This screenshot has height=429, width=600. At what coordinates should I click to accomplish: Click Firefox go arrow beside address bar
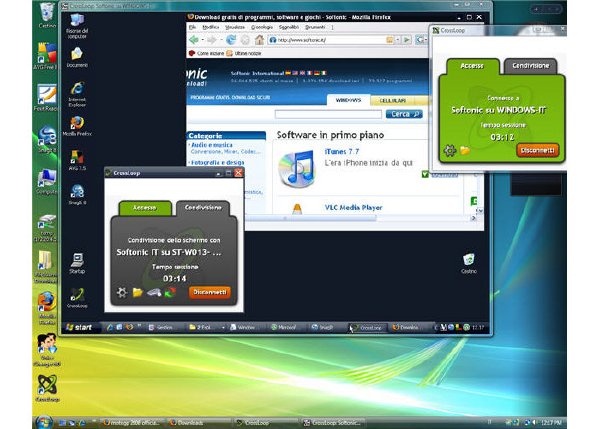pos(406,40)
